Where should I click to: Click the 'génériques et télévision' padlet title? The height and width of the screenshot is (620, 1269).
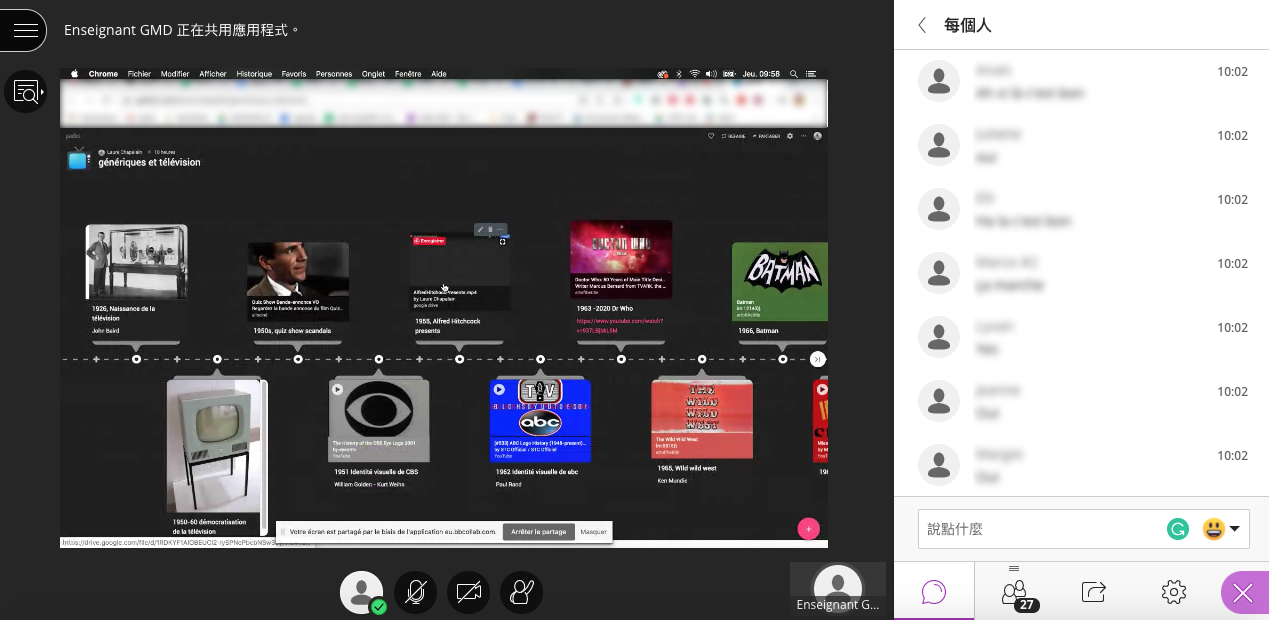coord(149,162)
